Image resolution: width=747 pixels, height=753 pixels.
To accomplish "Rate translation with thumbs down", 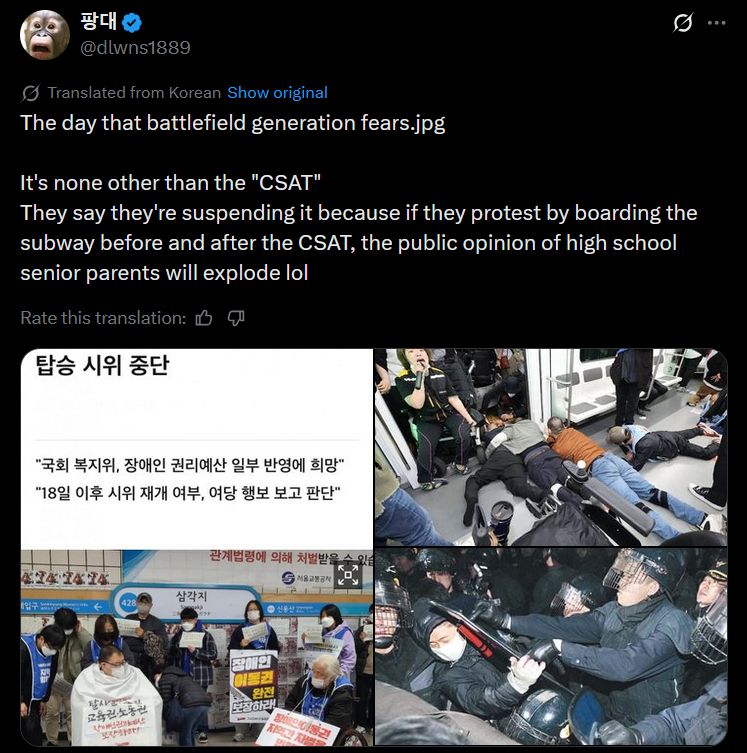I will click(236, 318).
